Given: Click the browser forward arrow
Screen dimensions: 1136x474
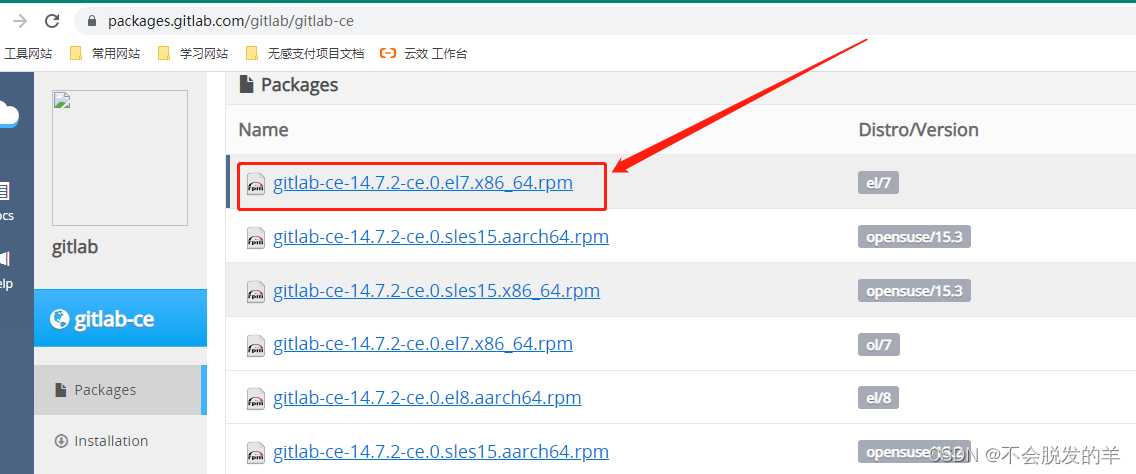Looking at the screenshot, I should click(x=20, y=21).
